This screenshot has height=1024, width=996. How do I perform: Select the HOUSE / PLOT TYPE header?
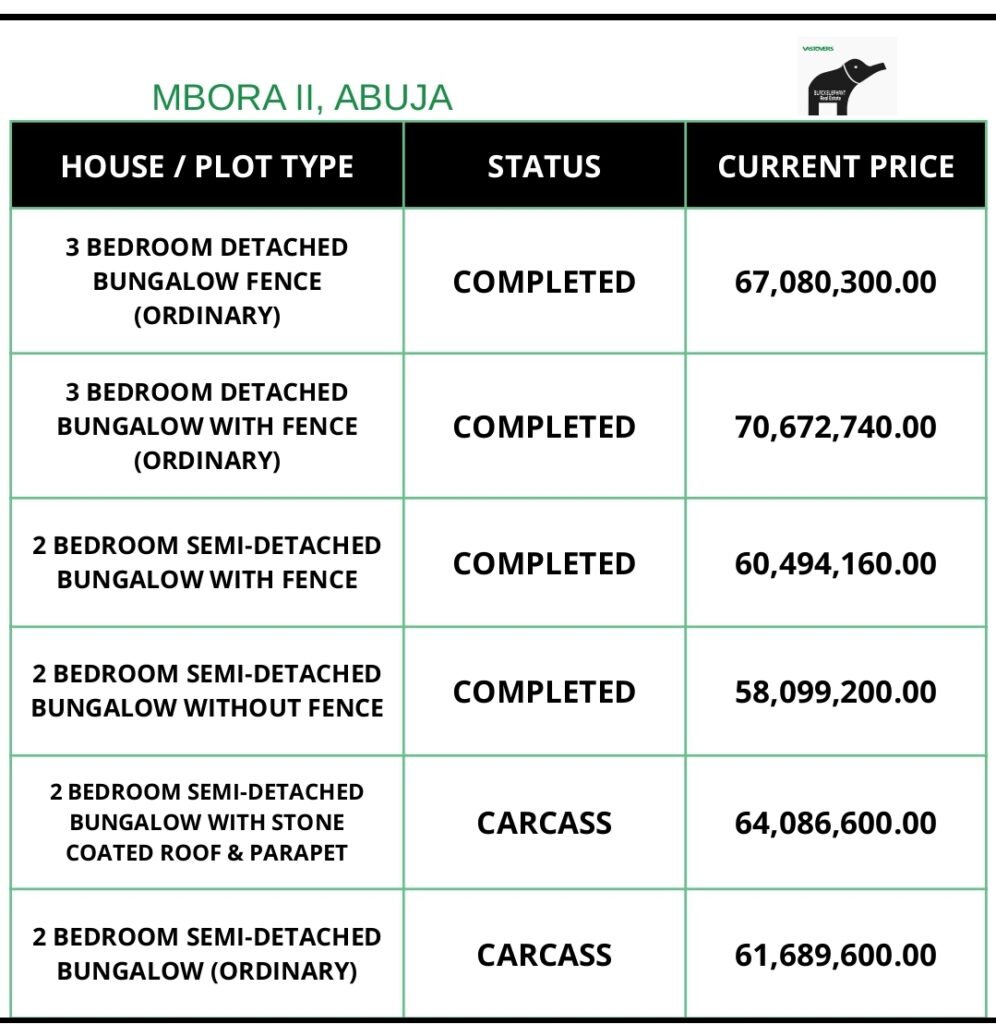click(x=207, y=166)
